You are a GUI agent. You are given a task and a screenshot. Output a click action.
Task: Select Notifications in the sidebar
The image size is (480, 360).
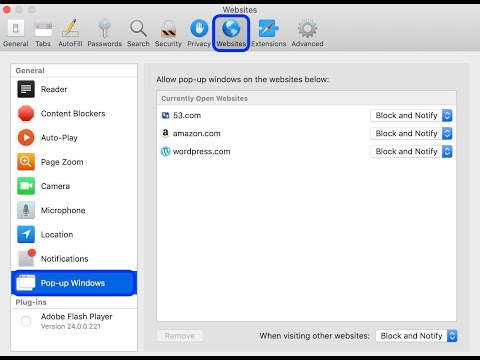(74, 259)
